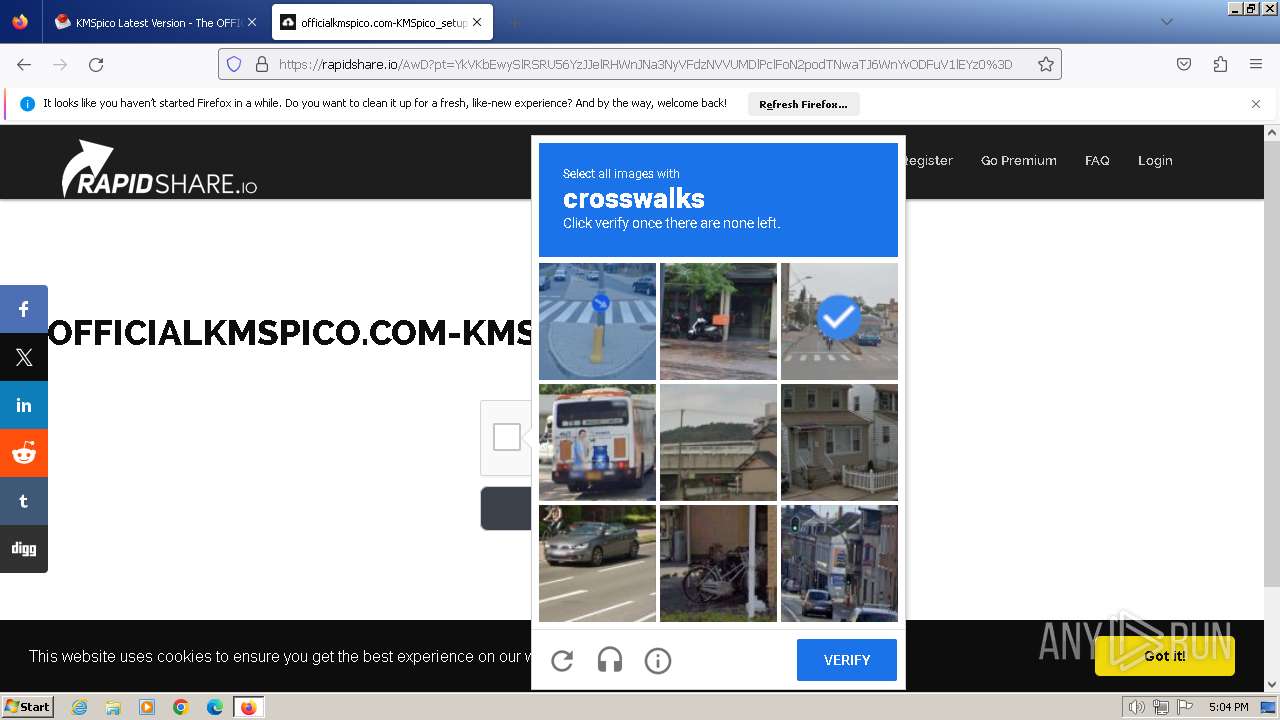Click Refresh Firefox button
The width and height of the screenshot is (1280, 720).
click(803, 104)
